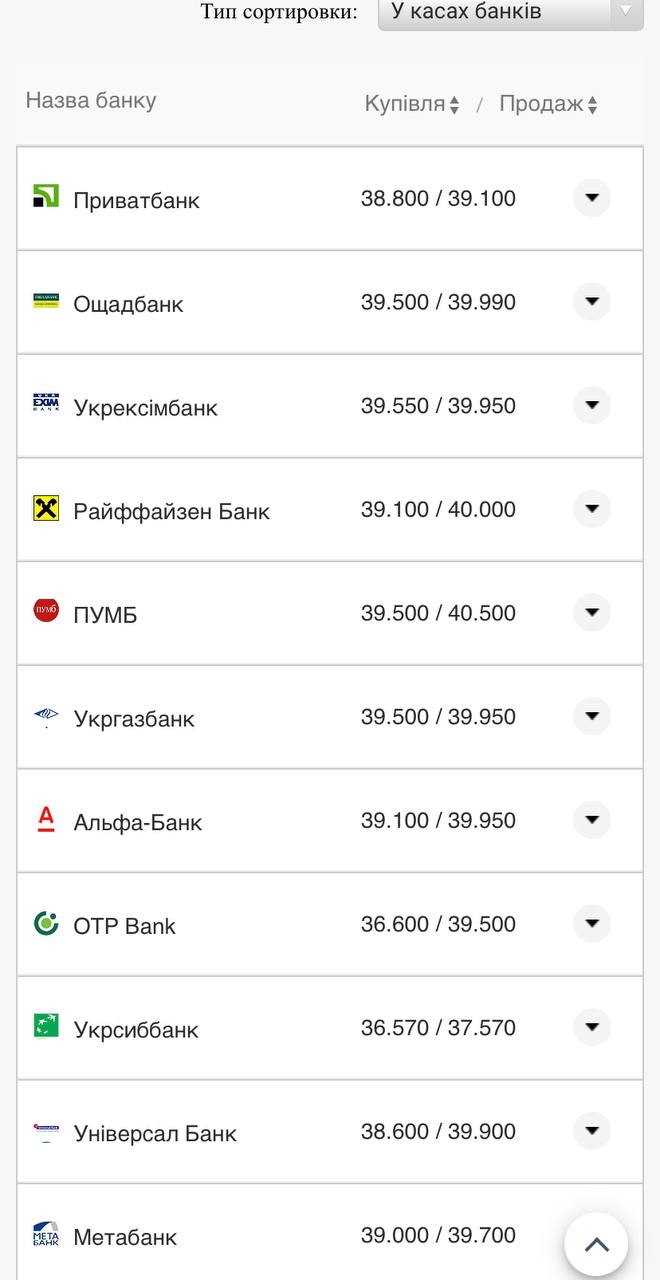Click the red Альфа-Банк logo
The width and height of the screenshot is (660, 1280).
[46, 819]
